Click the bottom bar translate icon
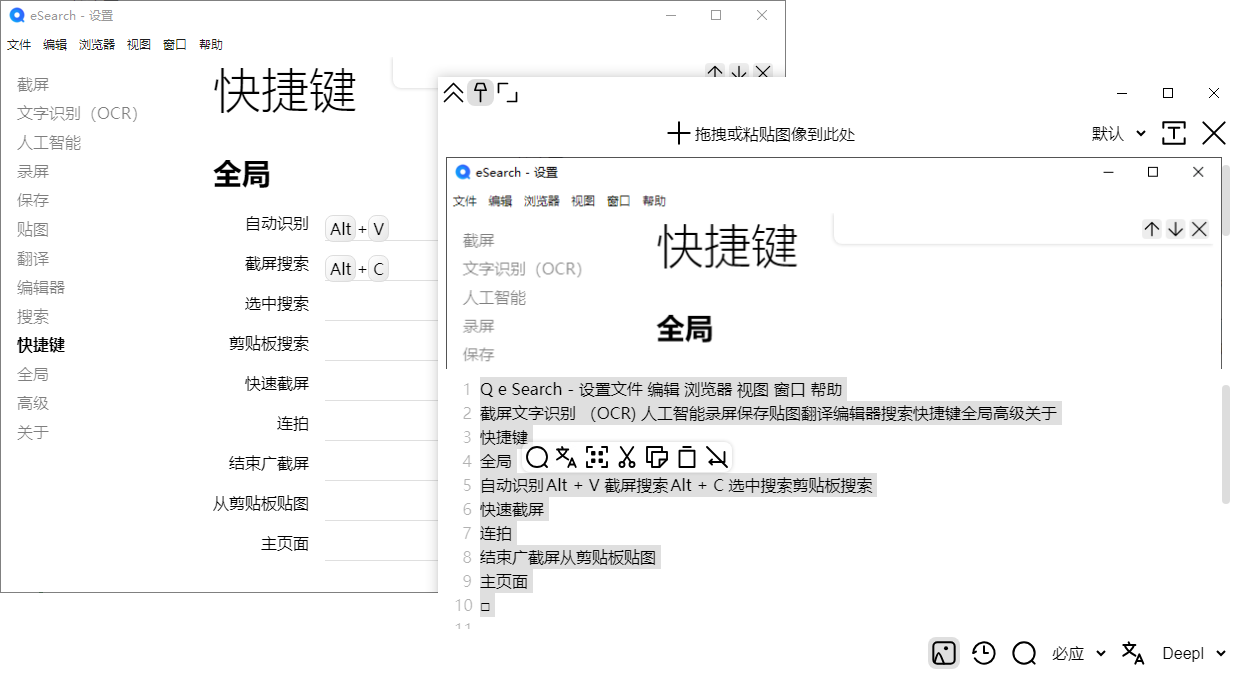 (1133, 653)
